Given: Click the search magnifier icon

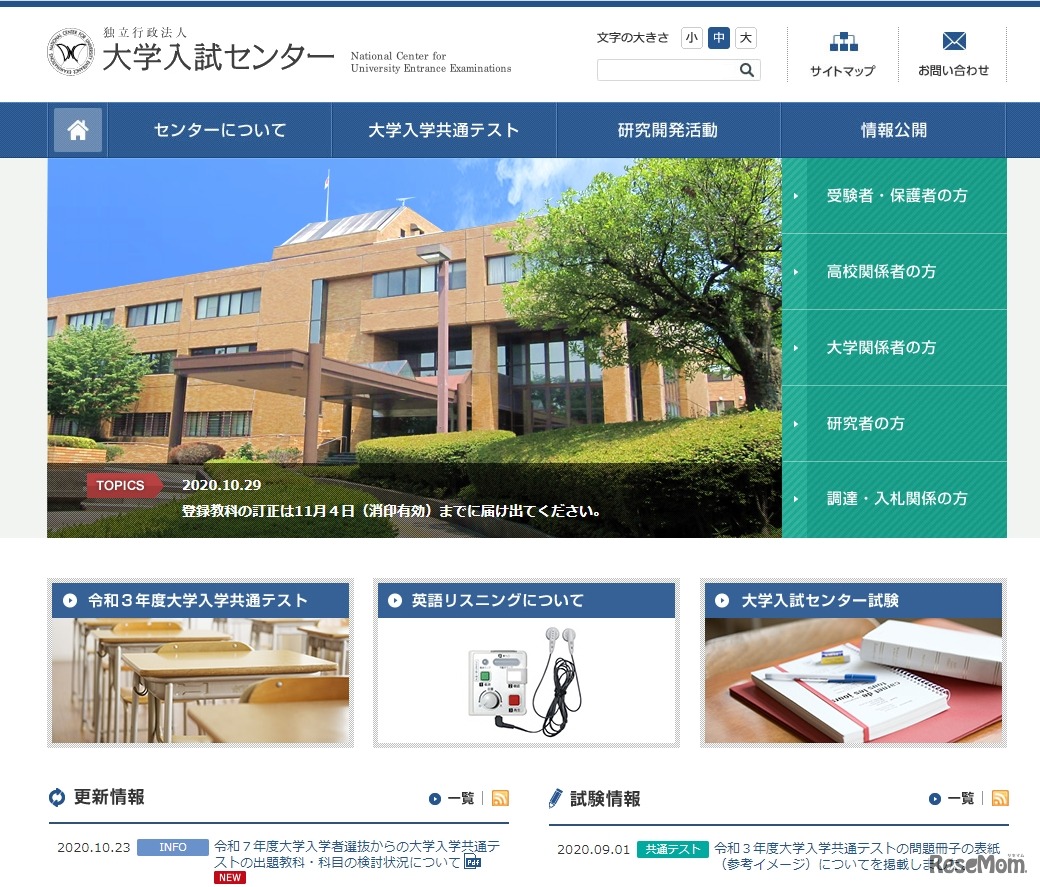Looking at the screenshot, I should [x=746, y=70].
